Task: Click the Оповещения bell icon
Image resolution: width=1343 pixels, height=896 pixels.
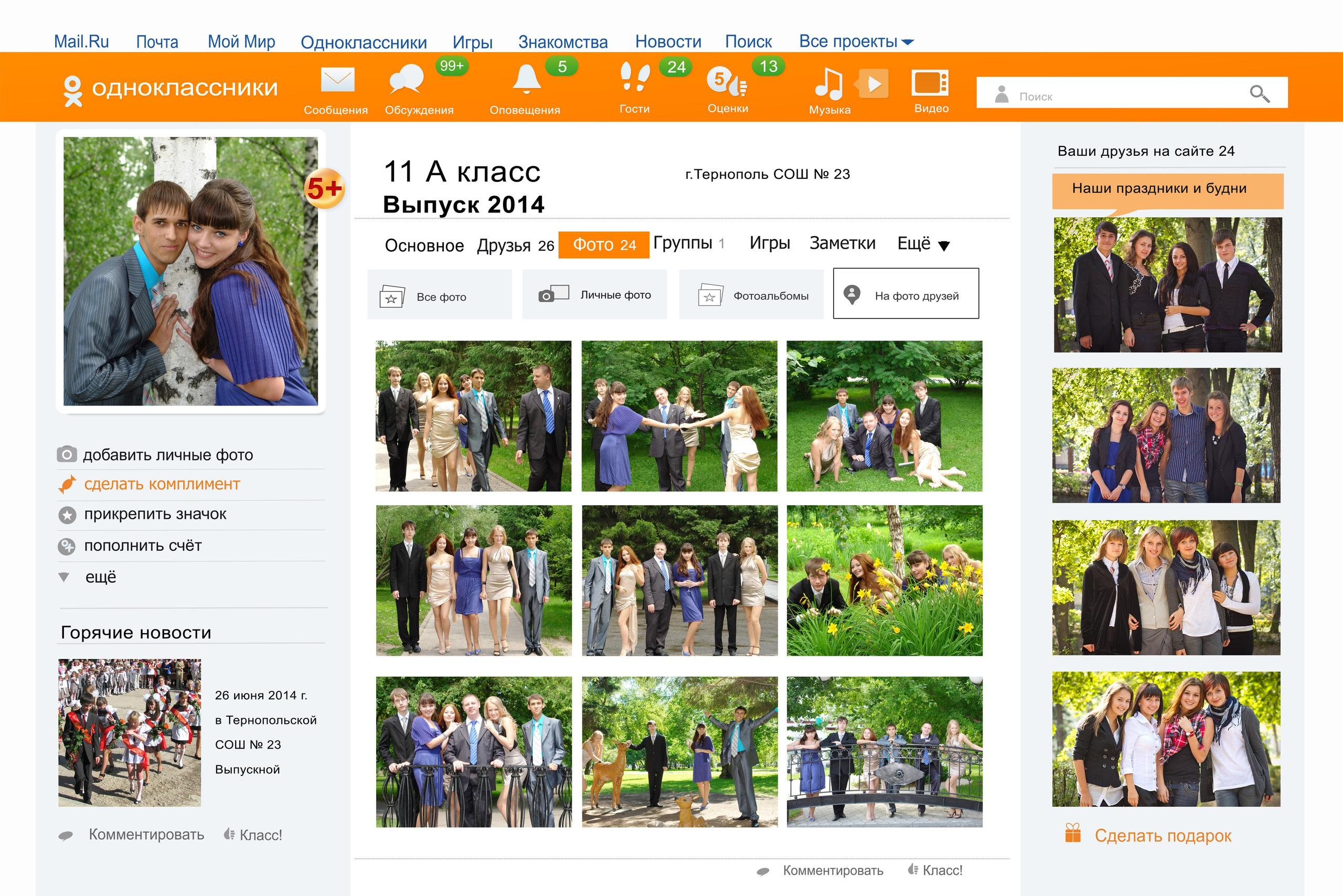Action: 526,79
